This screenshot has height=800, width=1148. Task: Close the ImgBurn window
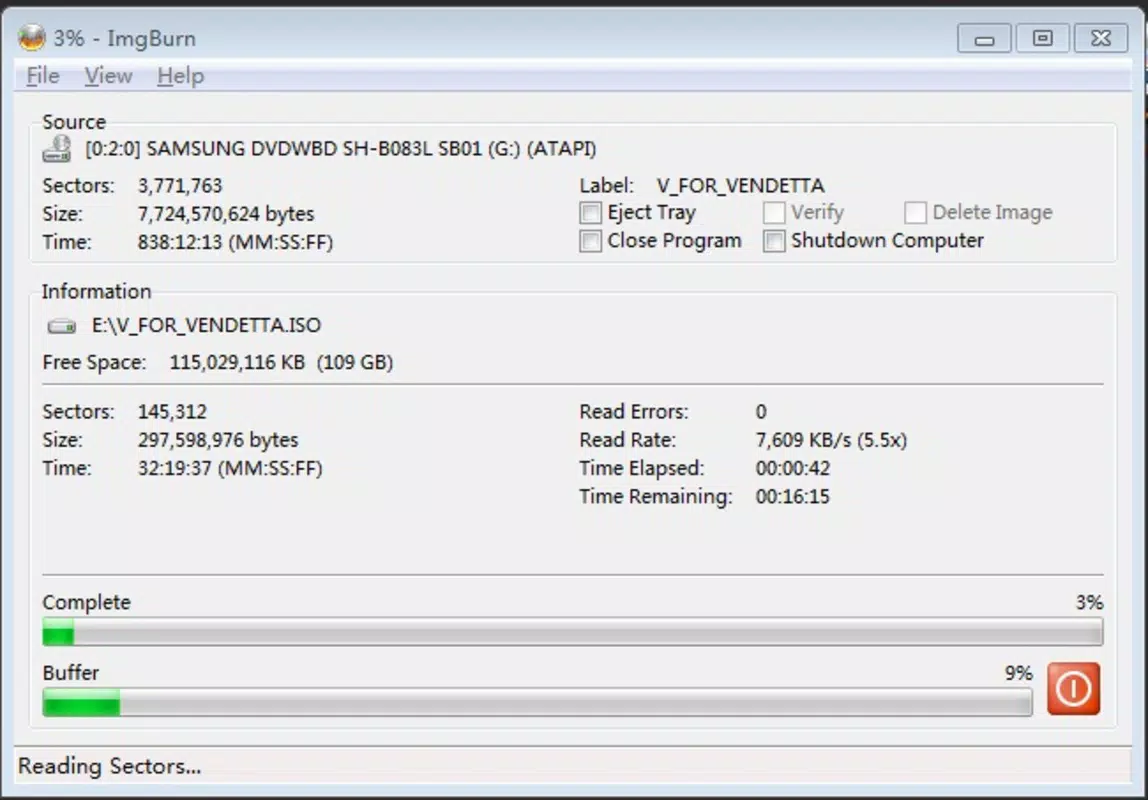[x=1100, y=38]
